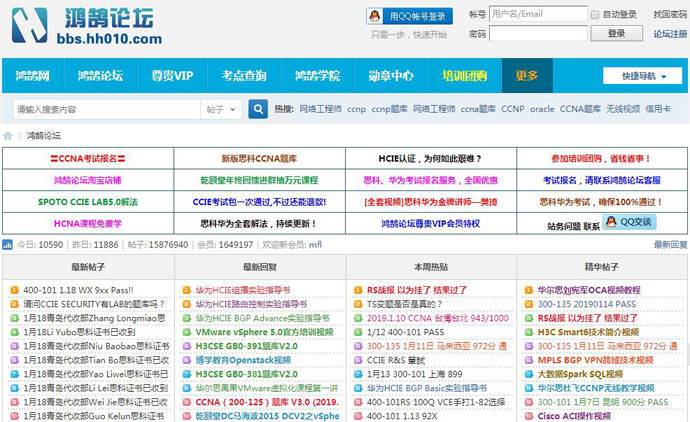Click the forum statistics bar-chart icon
The height and width of the screenshot is (422, 690).
pyautogui.click(x=8, y=244)
